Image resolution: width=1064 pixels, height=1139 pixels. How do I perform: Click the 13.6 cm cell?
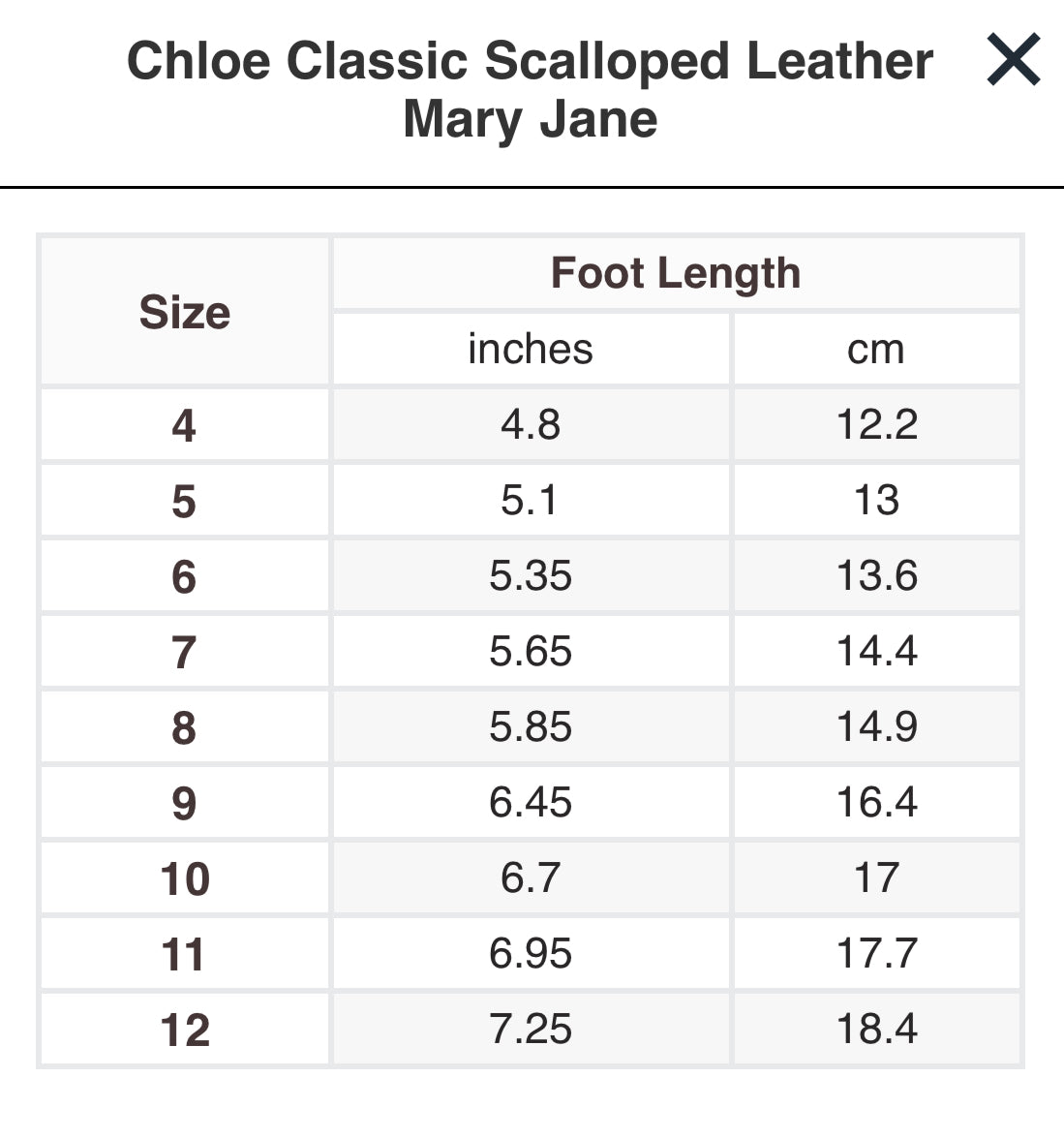tap(876, 576)
